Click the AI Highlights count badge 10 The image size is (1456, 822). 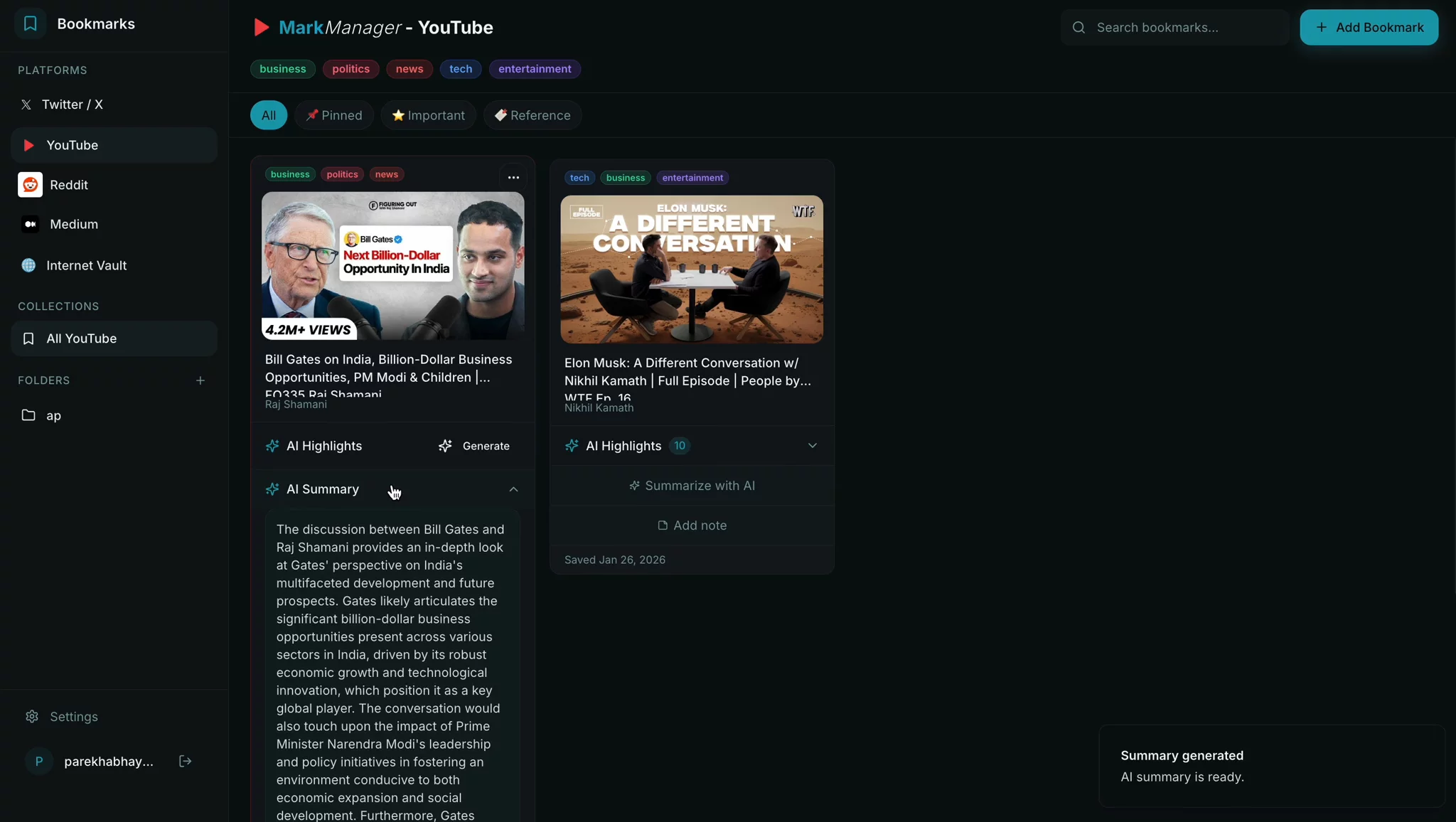coord(680,446)
